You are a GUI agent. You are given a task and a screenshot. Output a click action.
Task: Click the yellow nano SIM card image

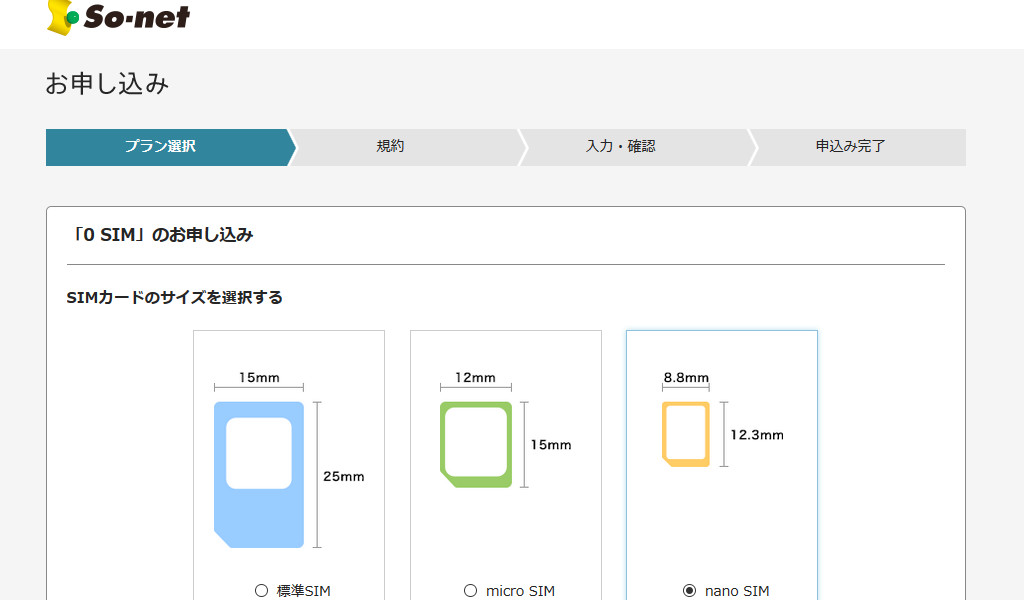pyautogui.click(x=686, y=434)
